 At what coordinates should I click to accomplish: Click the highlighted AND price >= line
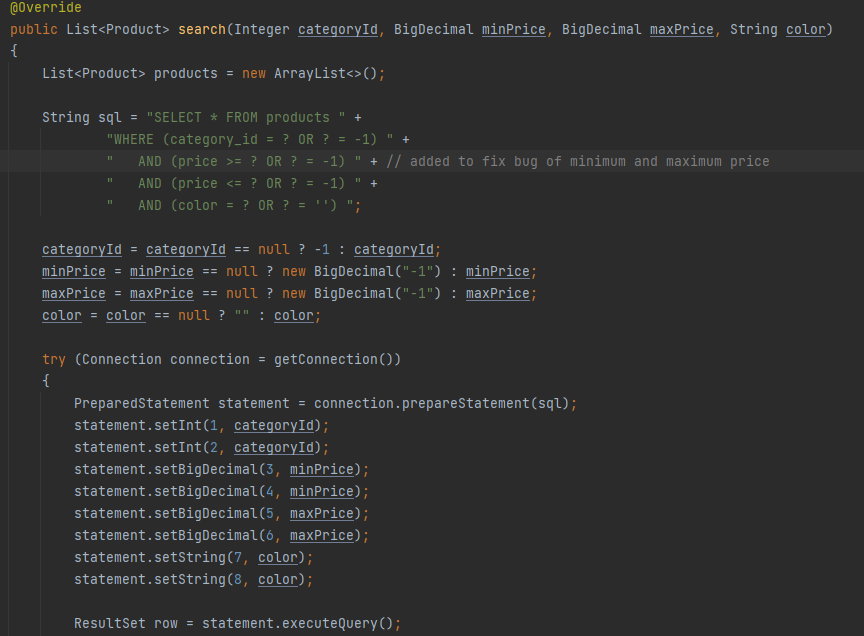pyautogui.click(x=230, y=161)
